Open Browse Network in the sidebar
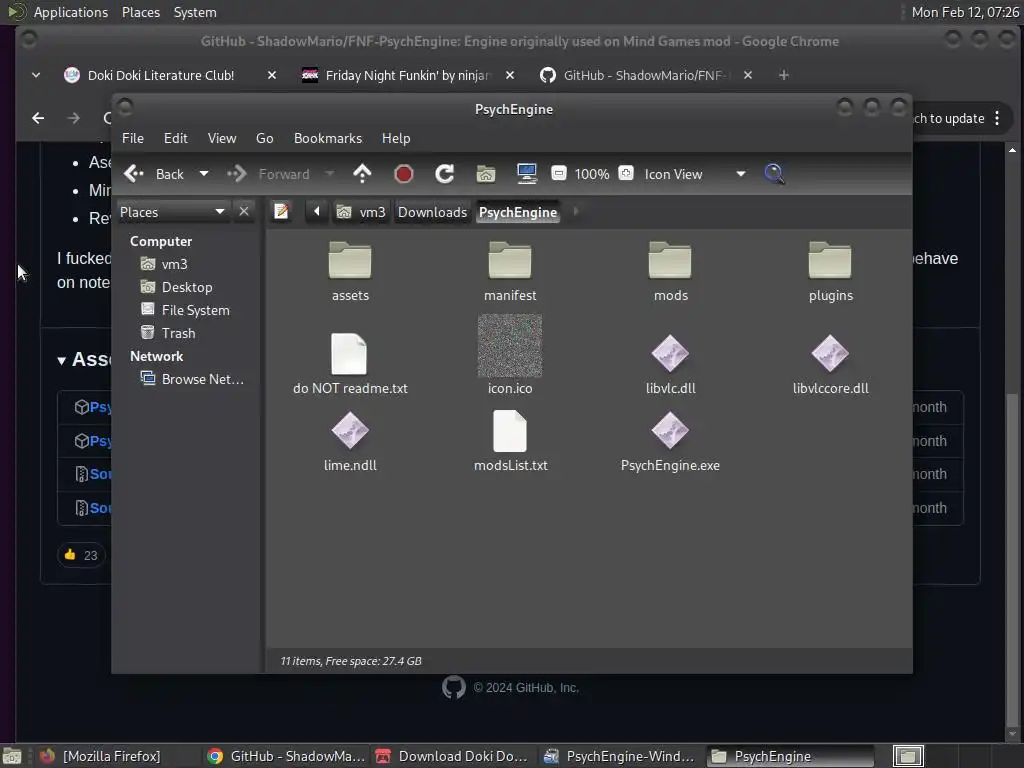Viewport: 1024px width, 768px height. (193, 379)
